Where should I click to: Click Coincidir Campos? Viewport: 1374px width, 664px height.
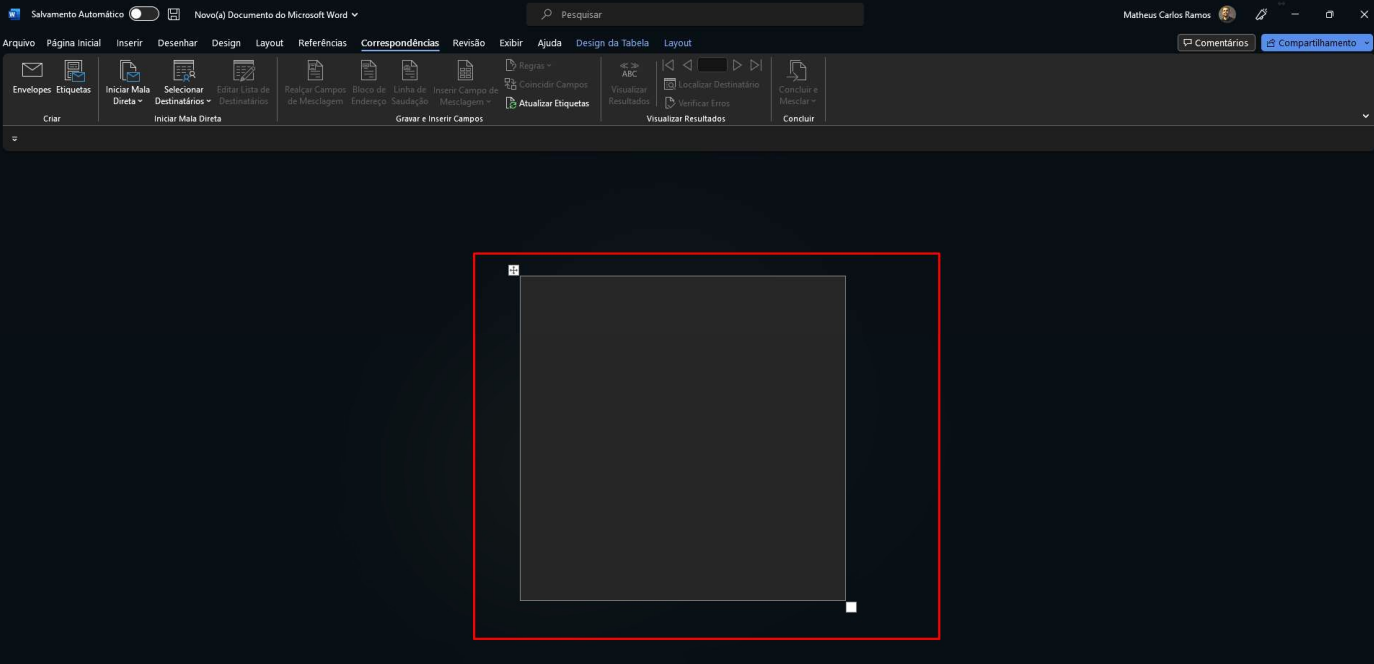(547, 84)
